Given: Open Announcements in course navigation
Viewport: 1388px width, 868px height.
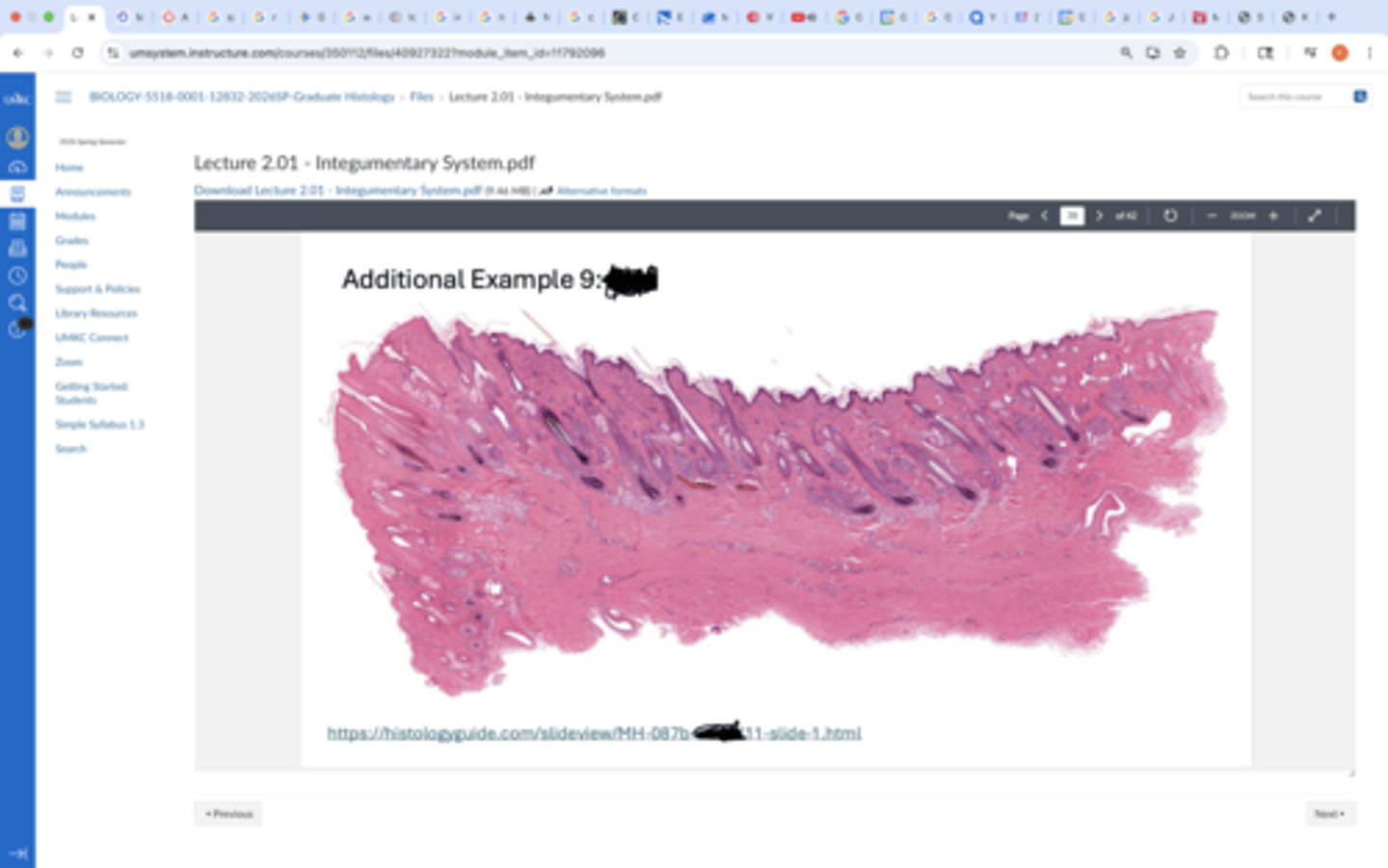Looking at the screenshot, I should tap(93, 192).
